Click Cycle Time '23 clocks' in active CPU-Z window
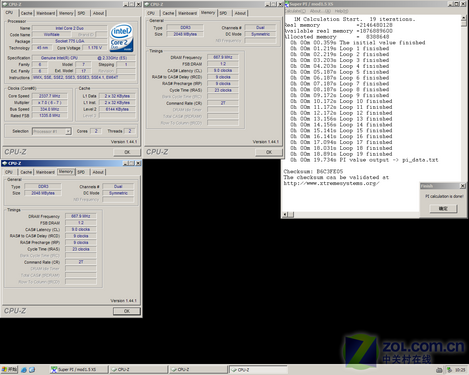The height and width of the screenshot is (375, 469). coord(81,249)
